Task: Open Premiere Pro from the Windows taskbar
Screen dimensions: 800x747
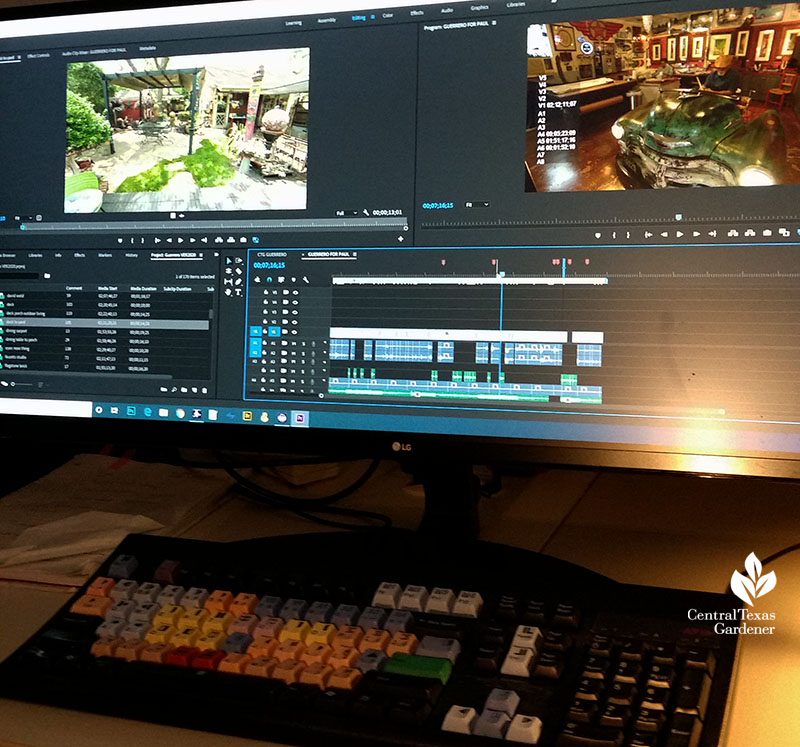Action: pyautogui.click(x=299, y=418)
